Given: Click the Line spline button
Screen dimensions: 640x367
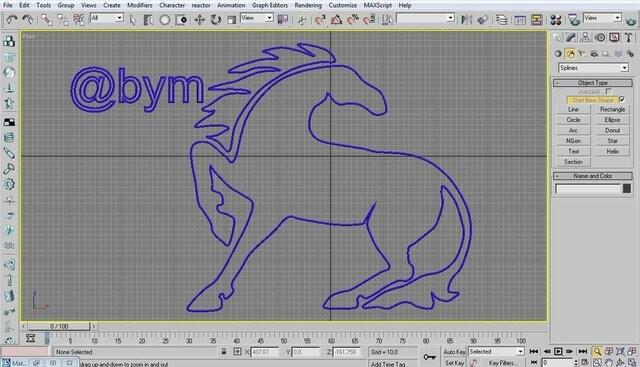Looking at the screenshot, I should 573,109.
